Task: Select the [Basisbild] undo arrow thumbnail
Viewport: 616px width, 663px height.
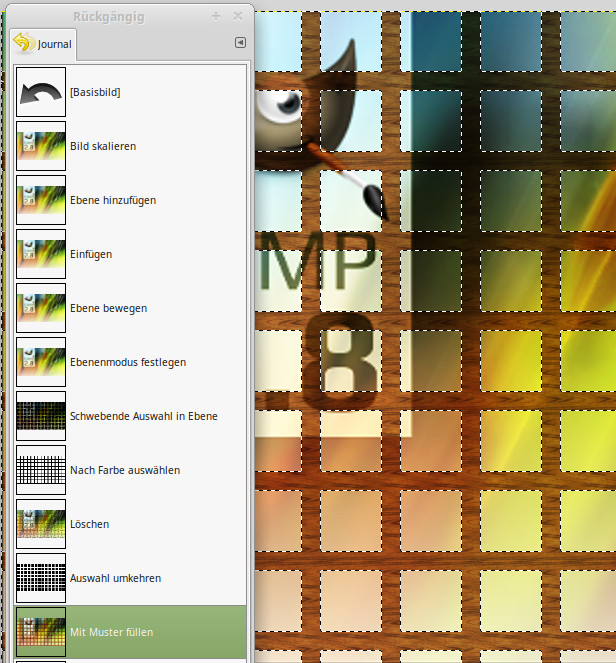Action: [41, 92]
